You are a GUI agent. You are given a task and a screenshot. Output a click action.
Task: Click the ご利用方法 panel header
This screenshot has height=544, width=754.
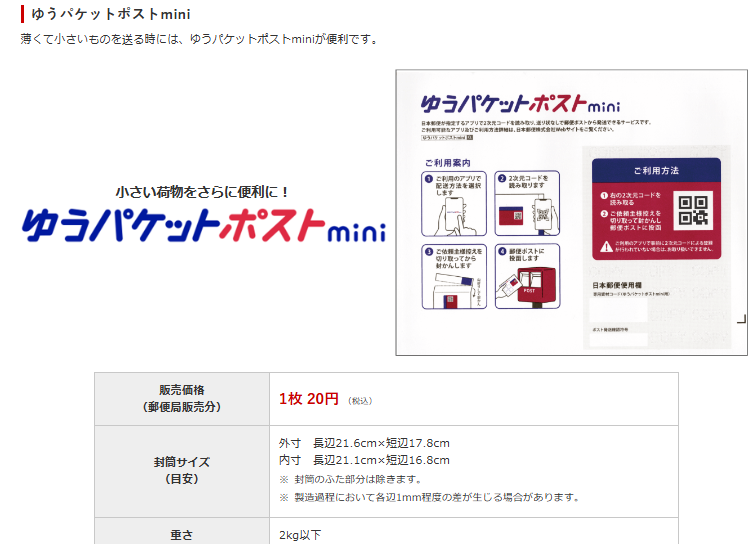(x=656, y=170)
